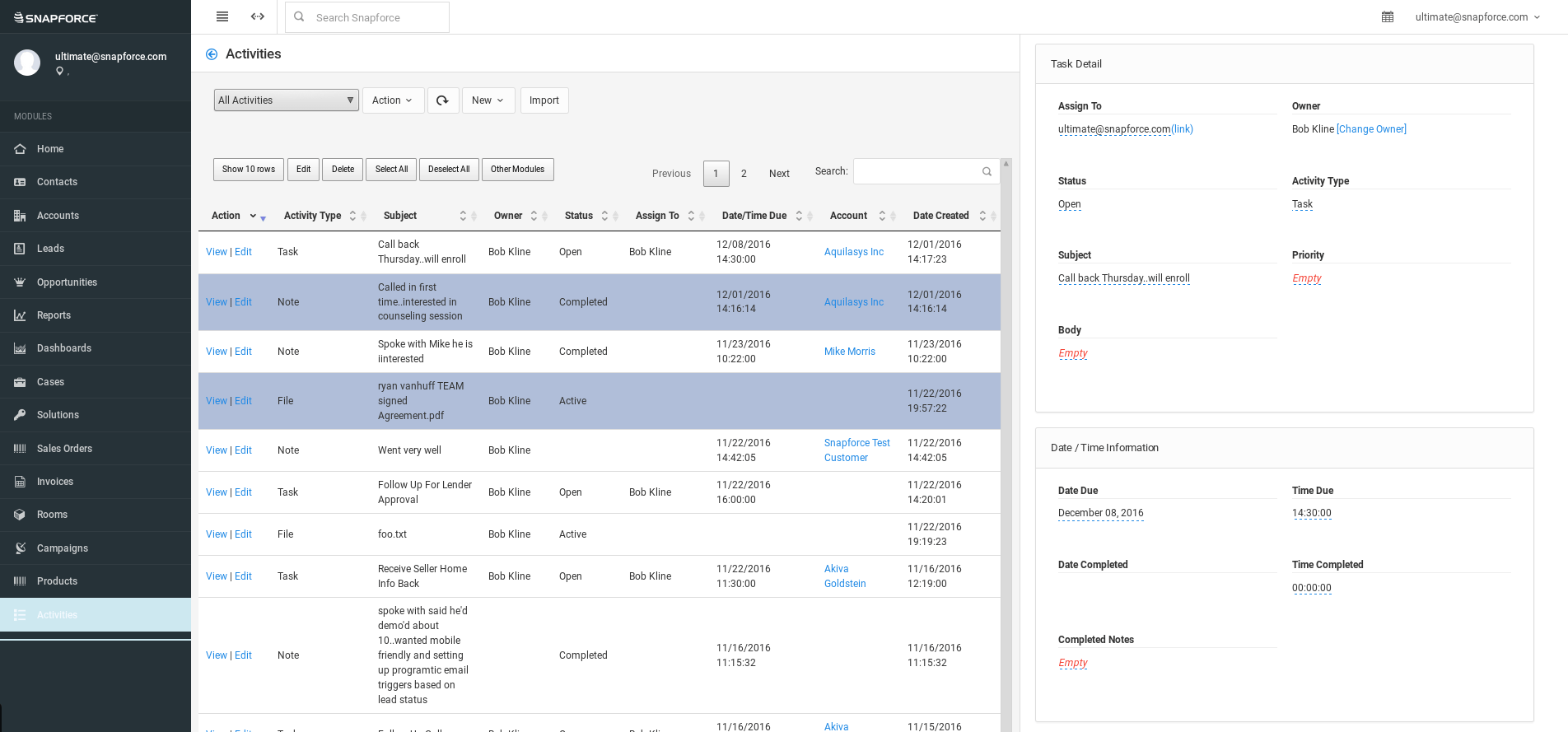Click the Campaigns satellite icon
Screen dimensions: 1568x732
(x=20, y=548)
